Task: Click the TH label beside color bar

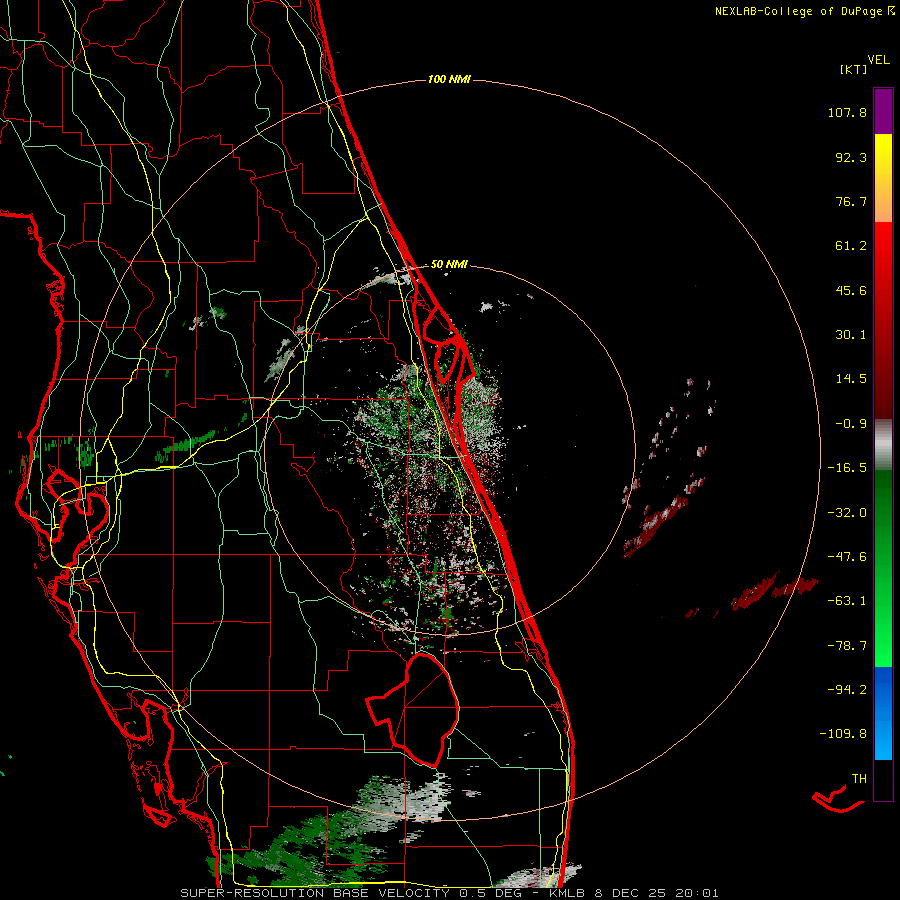Action: (x=859, y=779)
